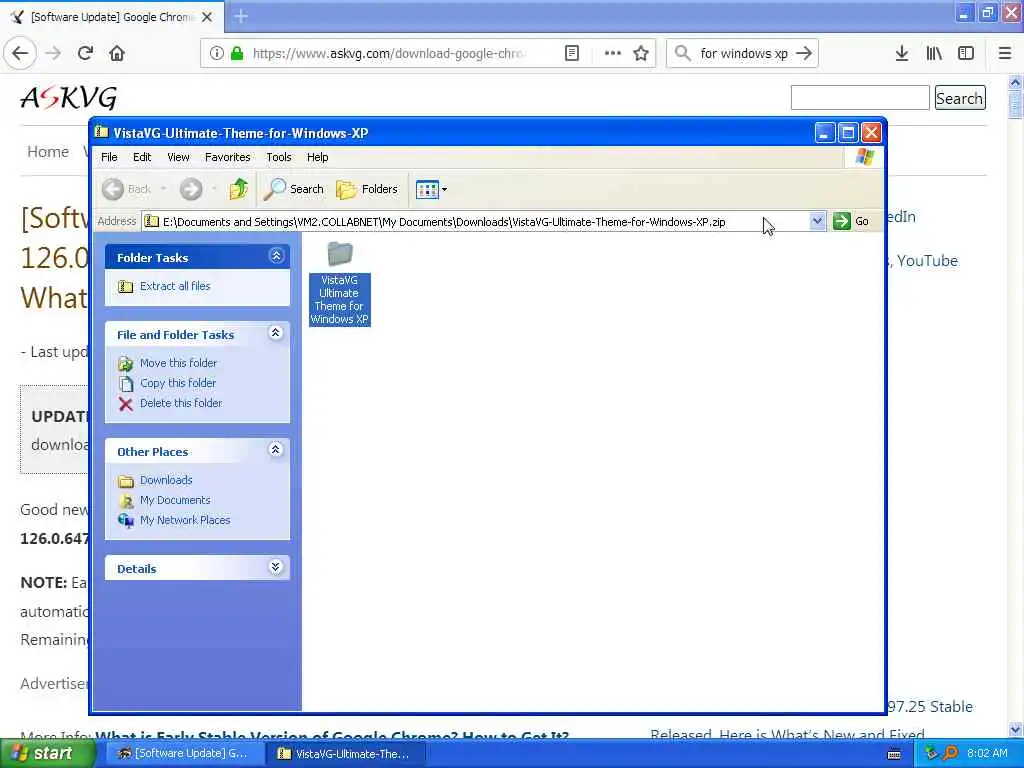Click system tray magnifier icon
Viewport: 1024px width, 768px height.
click(951, 753)
